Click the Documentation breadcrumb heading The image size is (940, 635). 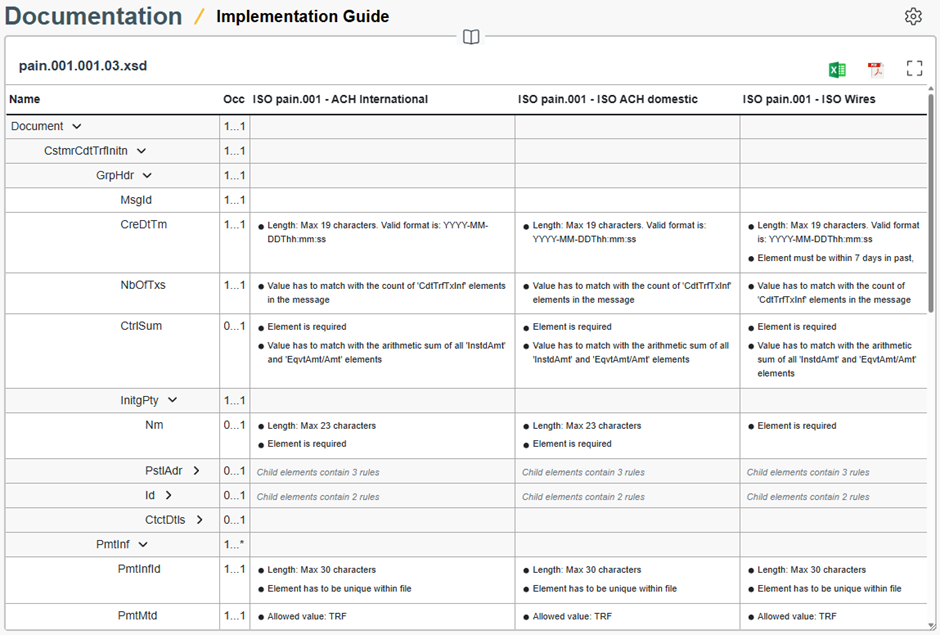tap(94, 17)
